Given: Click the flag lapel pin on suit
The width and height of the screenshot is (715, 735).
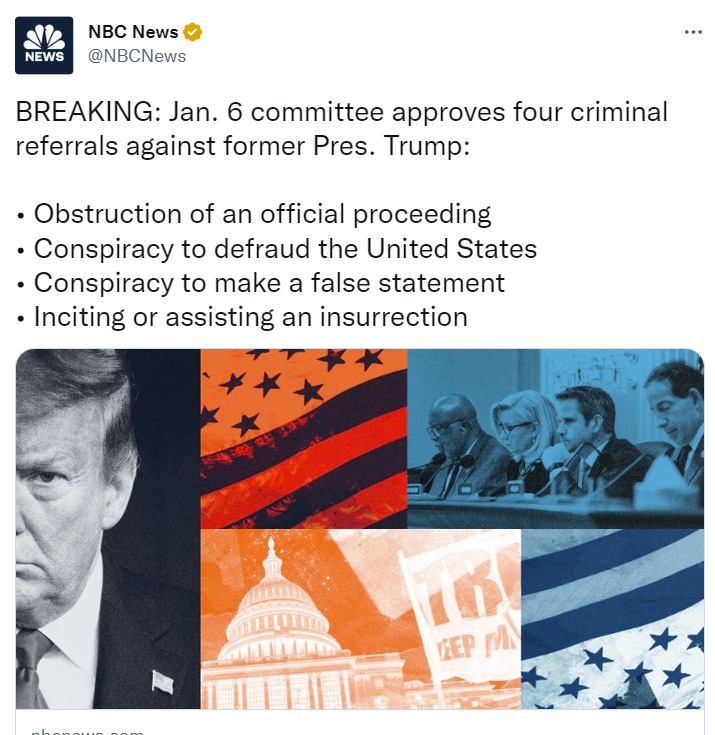Looking at the screenshot, I should (163, 682).
